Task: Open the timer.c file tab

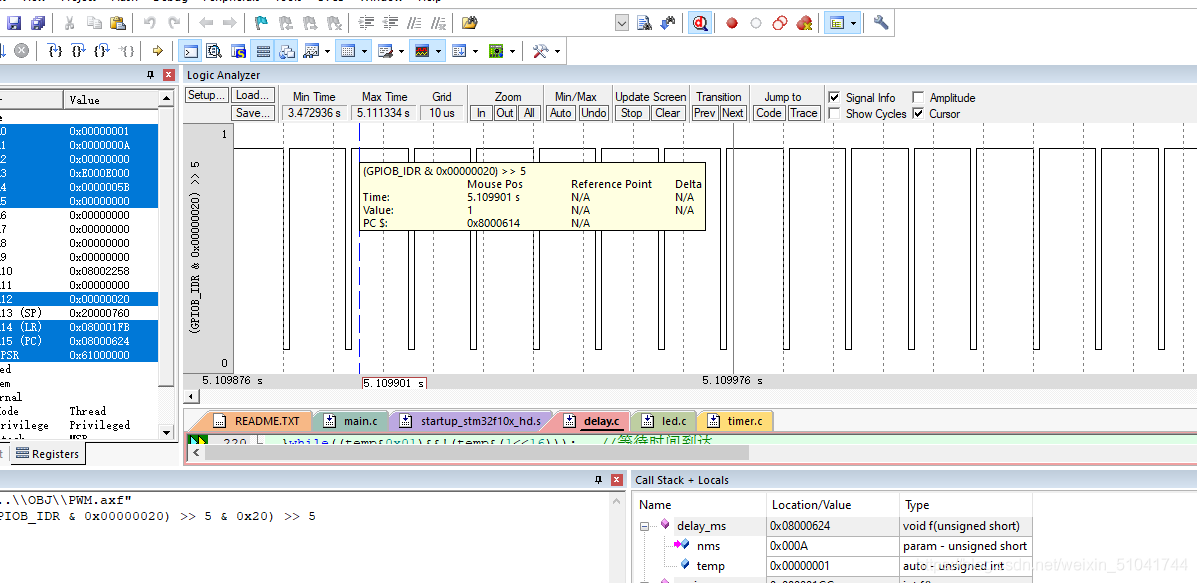Action: (x=736, y=420)
